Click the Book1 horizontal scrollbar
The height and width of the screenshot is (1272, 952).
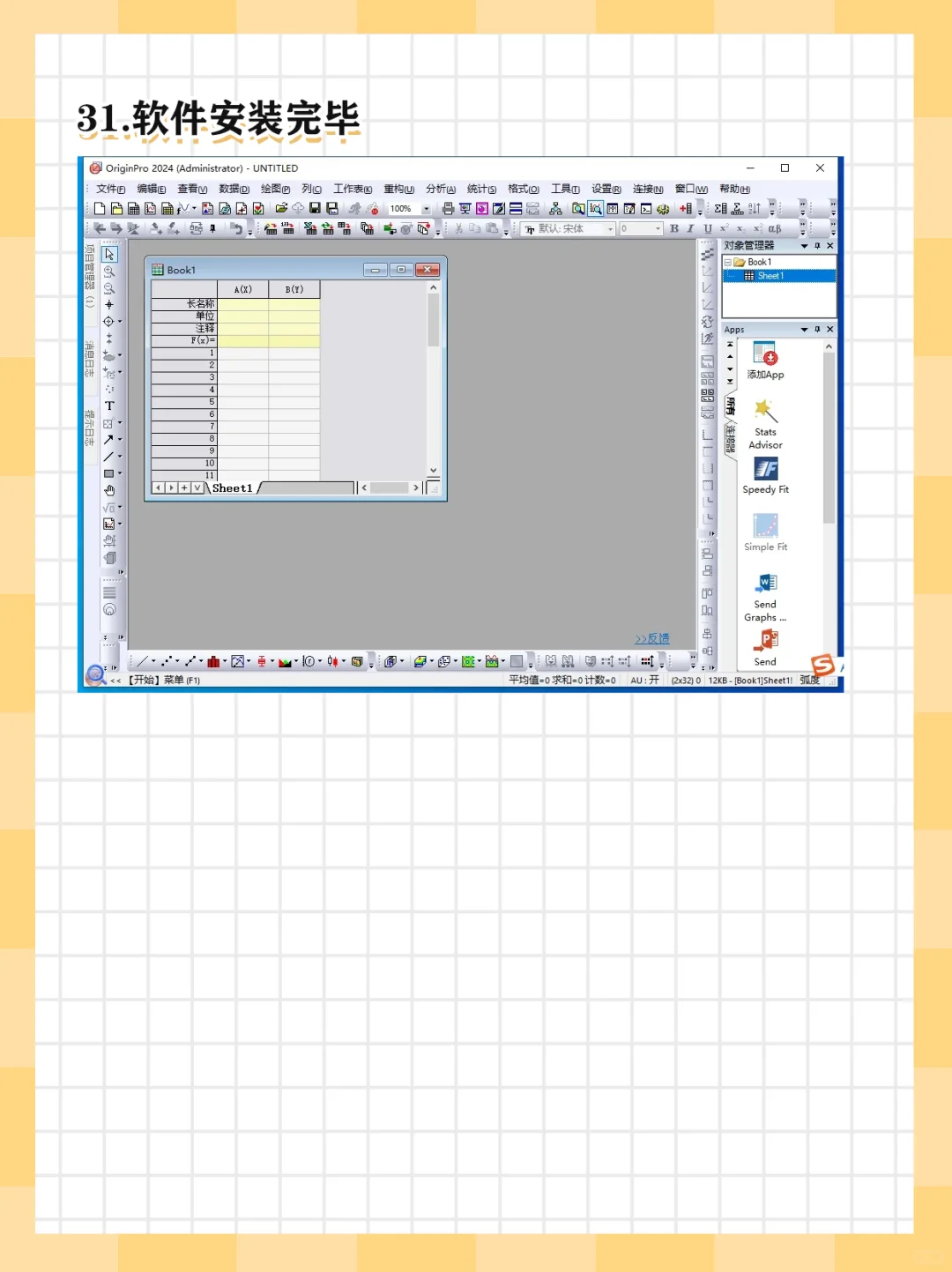click(390, 487)
